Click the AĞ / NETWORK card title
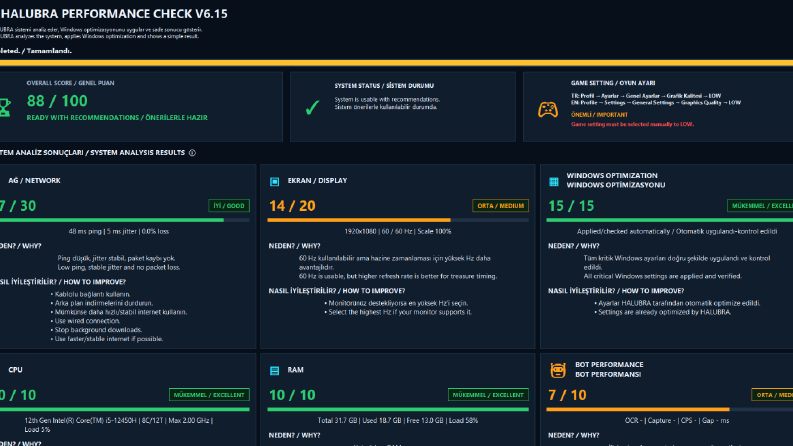The height and width of the screenshot is (446, 793). [34, 181]
